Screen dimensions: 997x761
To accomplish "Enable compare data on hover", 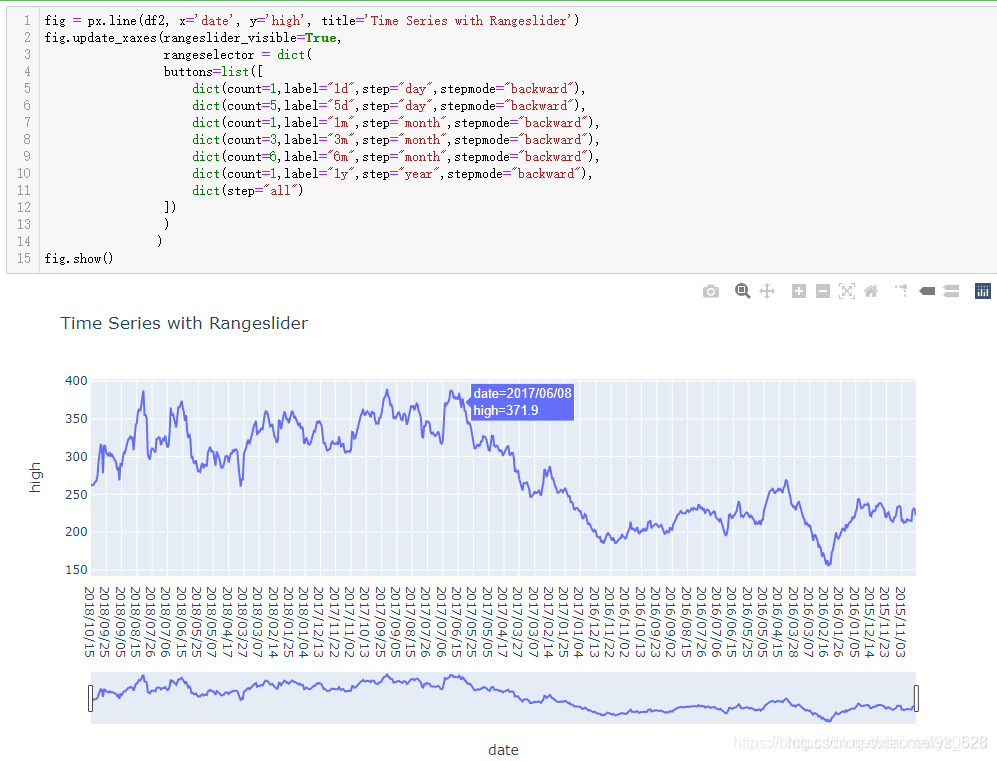I will point(951,291).
